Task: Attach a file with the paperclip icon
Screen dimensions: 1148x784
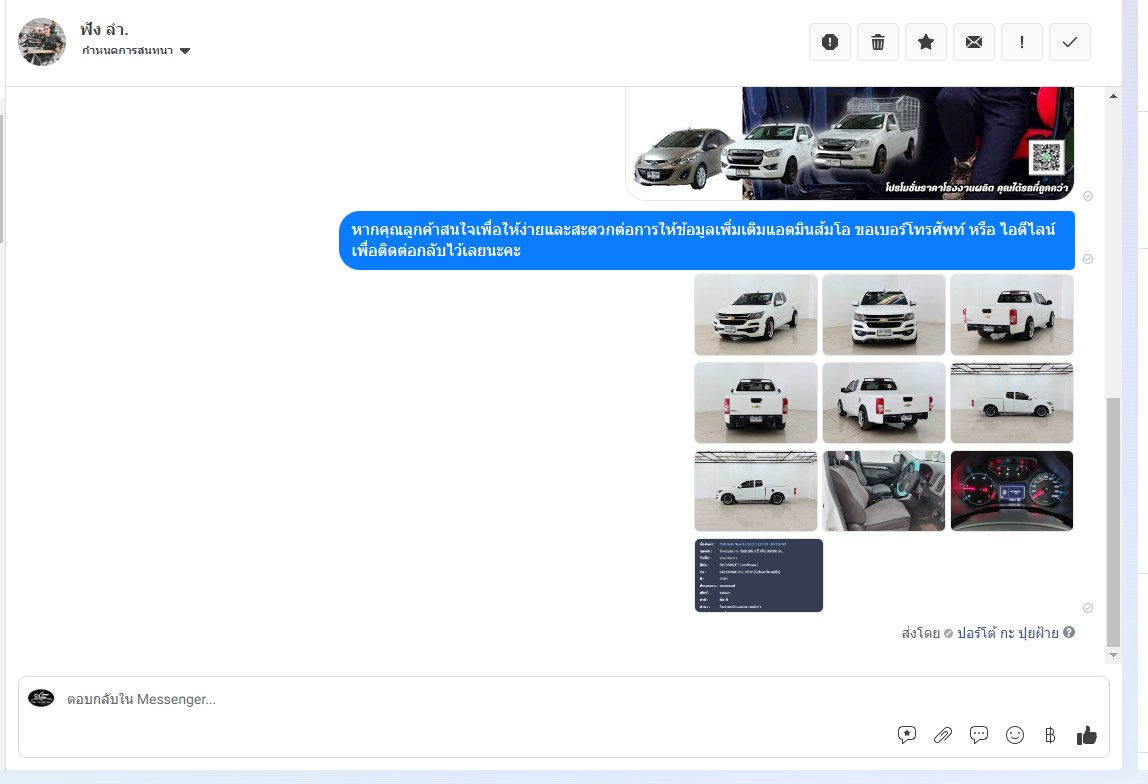Action: pos(943,735)
